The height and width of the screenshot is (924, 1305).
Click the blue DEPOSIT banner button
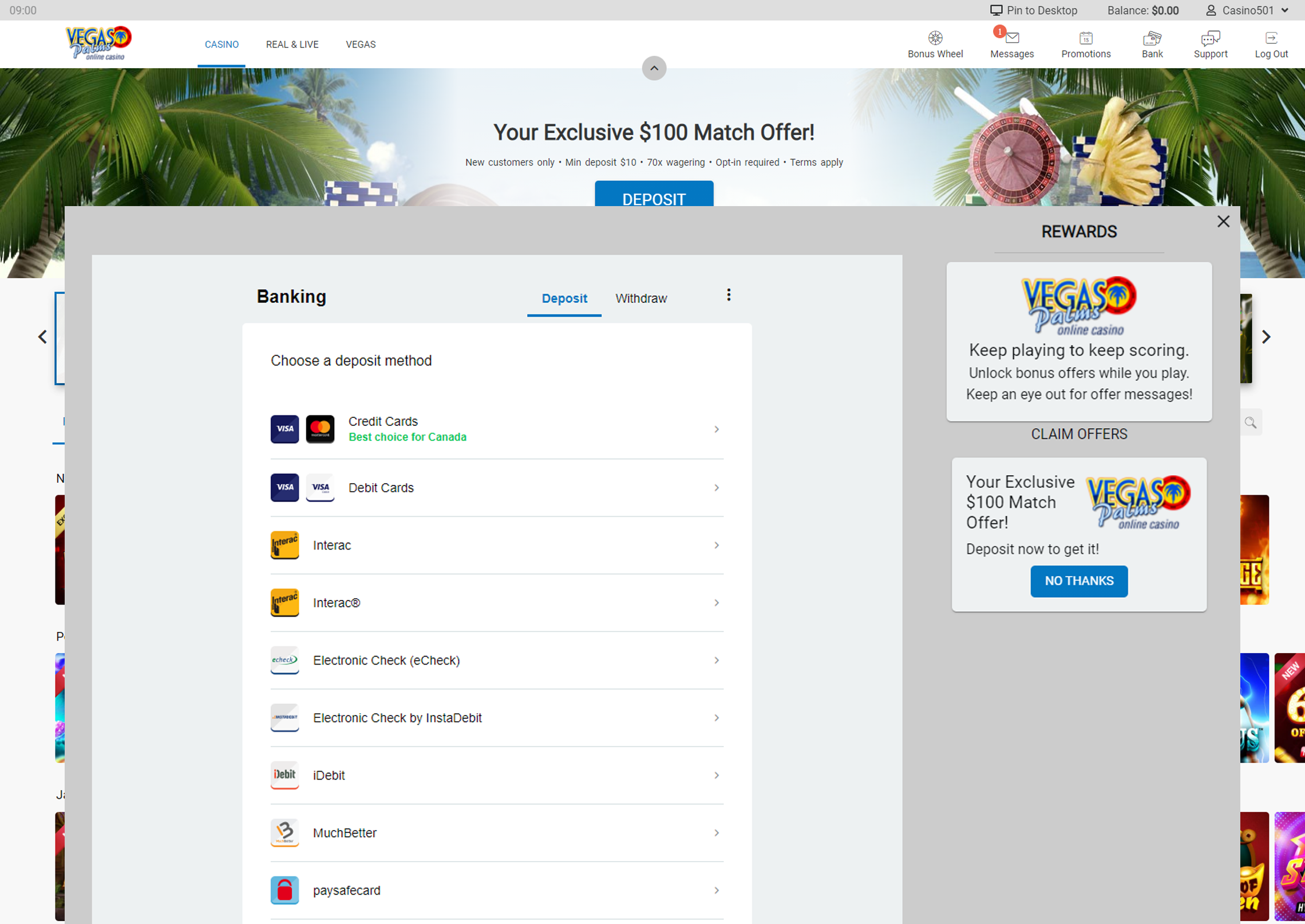pyautogui.click(x=654, y=196)
